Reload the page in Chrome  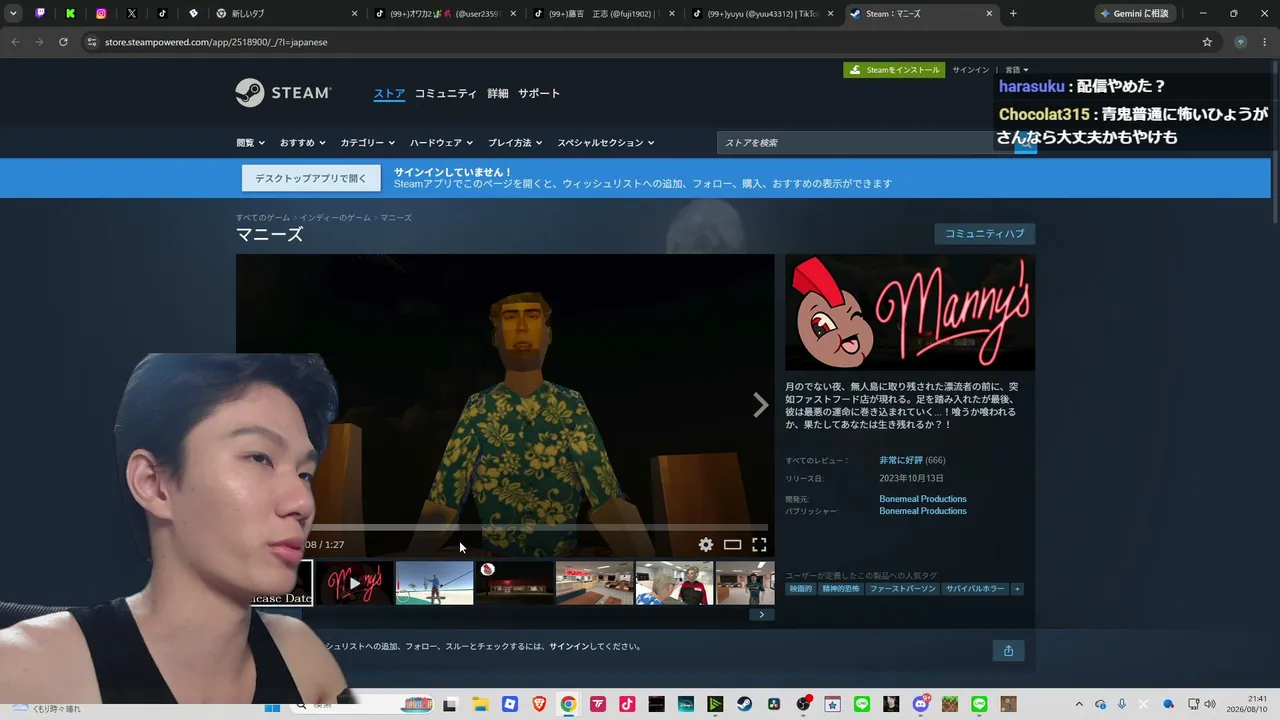coord(63,42)
